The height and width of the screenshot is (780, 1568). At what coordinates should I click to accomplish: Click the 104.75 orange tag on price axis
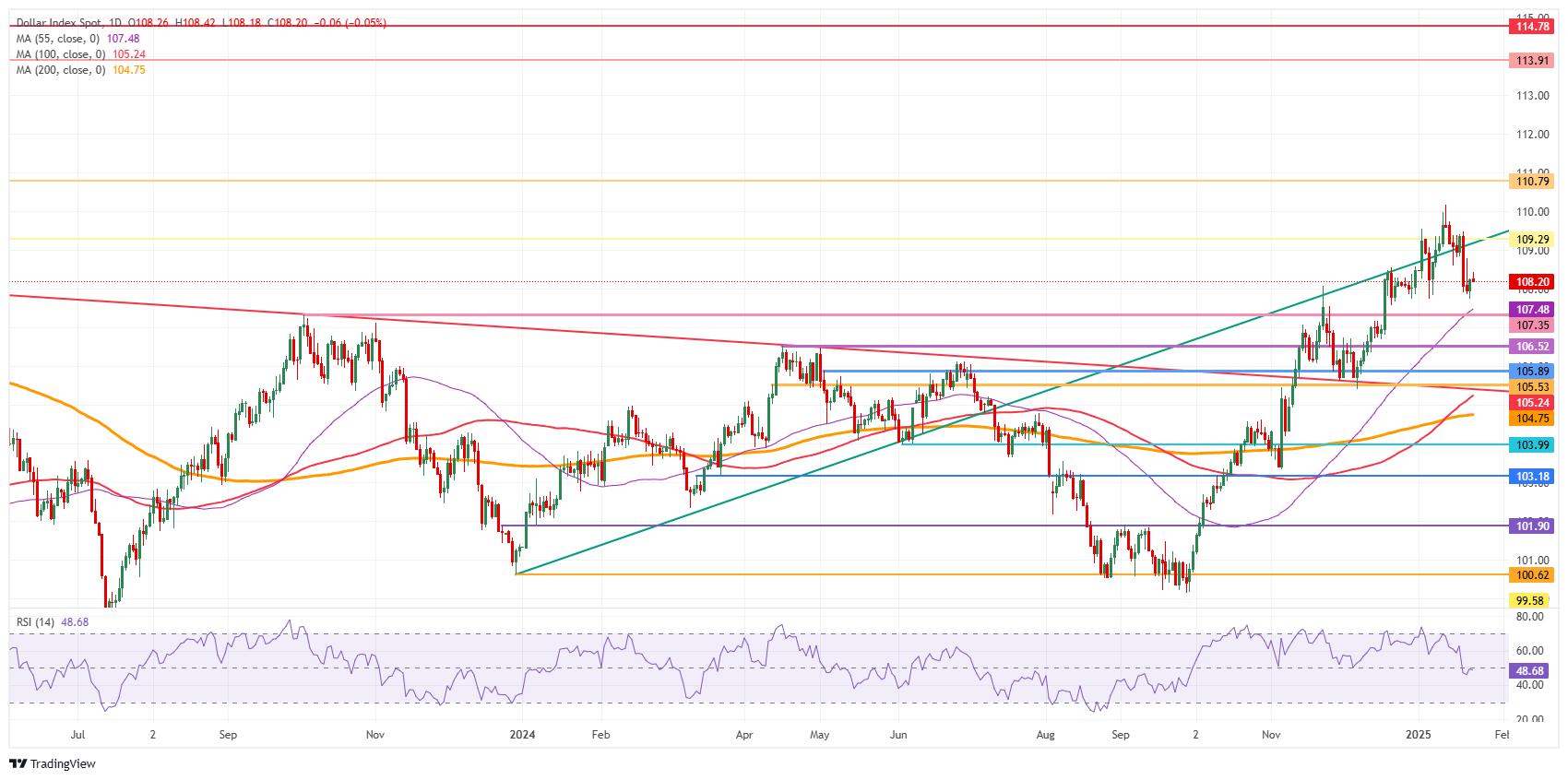click(1532, 419)
